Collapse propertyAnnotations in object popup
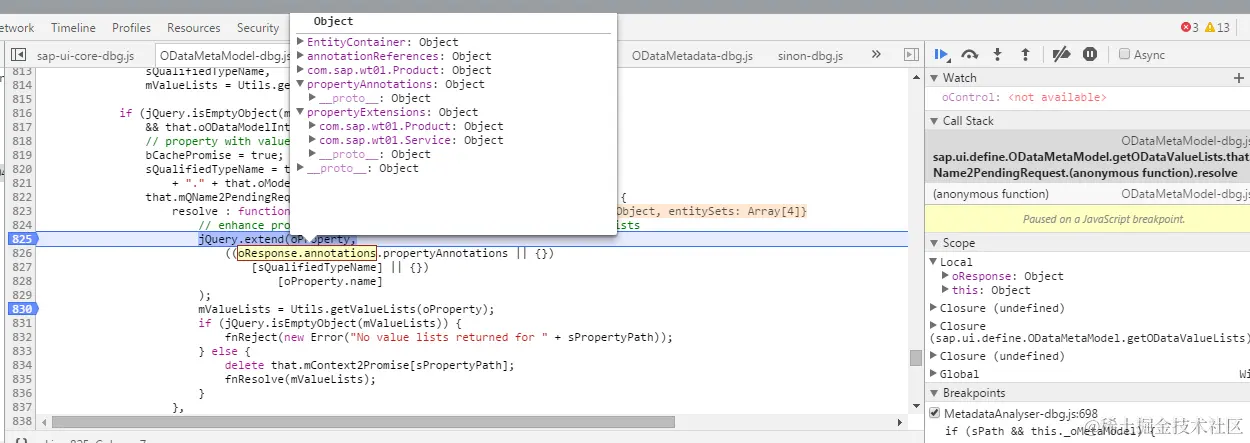 301,84
